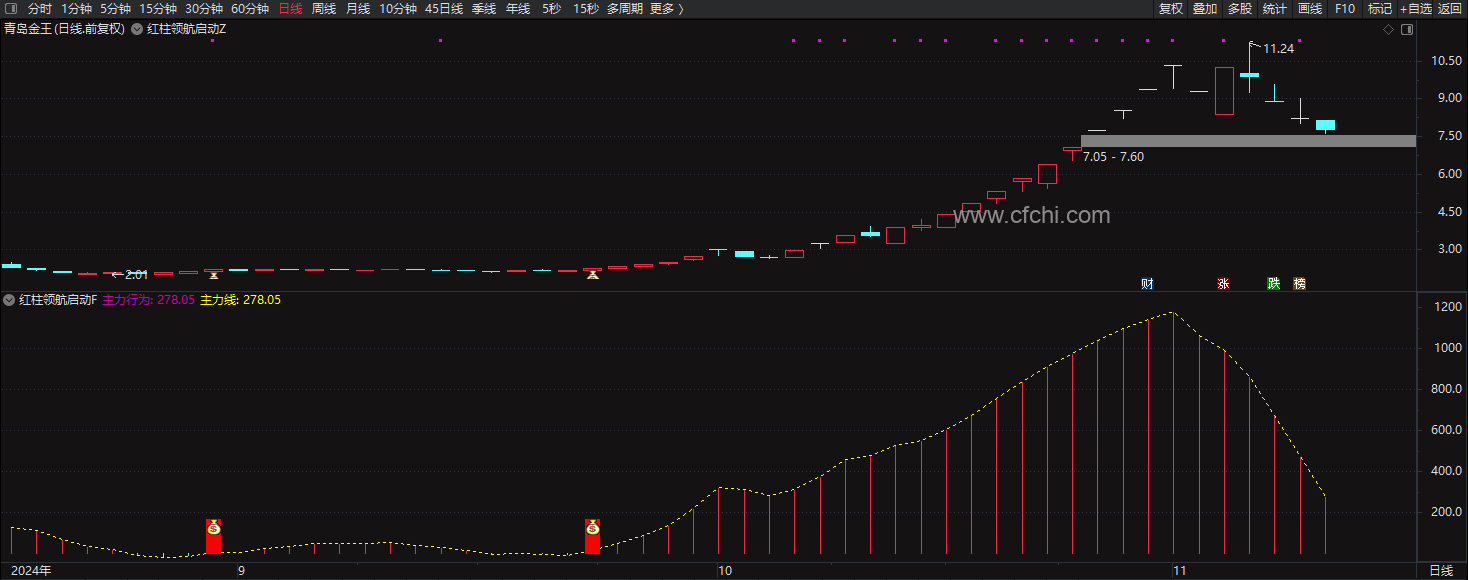Switch to 5分钟 period
The image size is (1468, 580).
[x=116, y=8]
